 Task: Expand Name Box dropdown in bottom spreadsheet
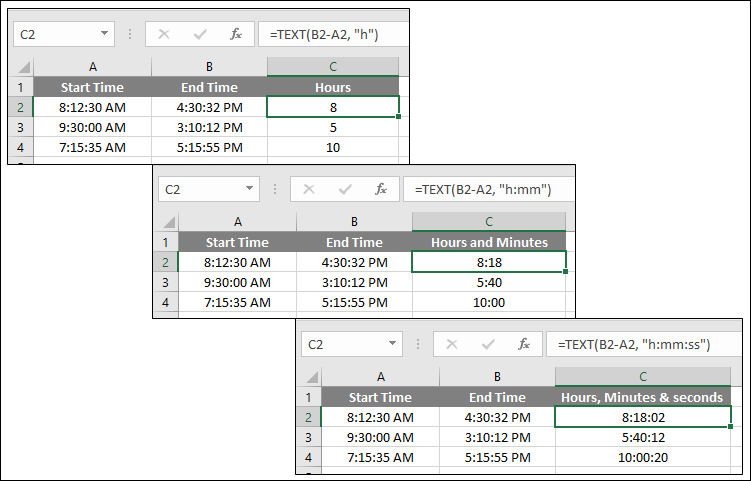(392, 343)
